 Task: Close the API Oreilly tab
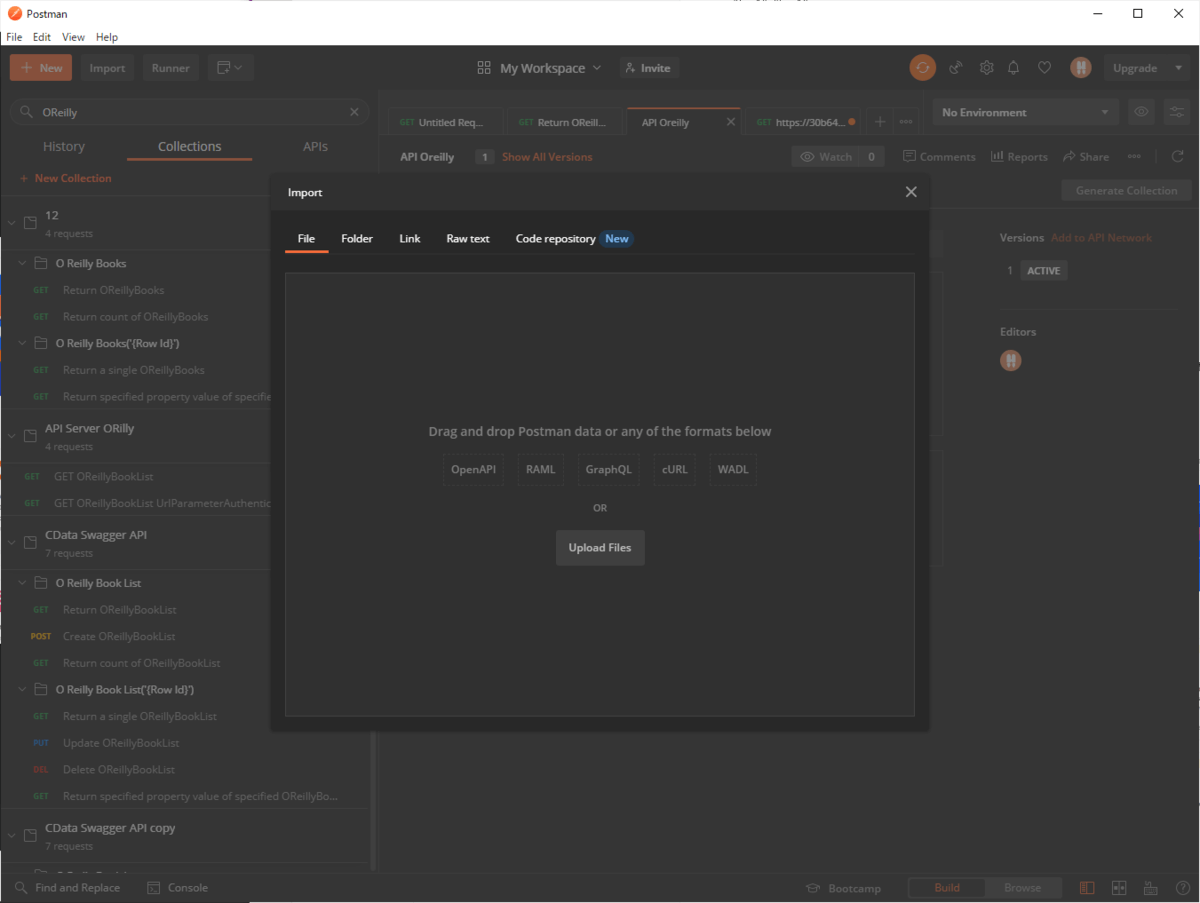coord(730,122)
